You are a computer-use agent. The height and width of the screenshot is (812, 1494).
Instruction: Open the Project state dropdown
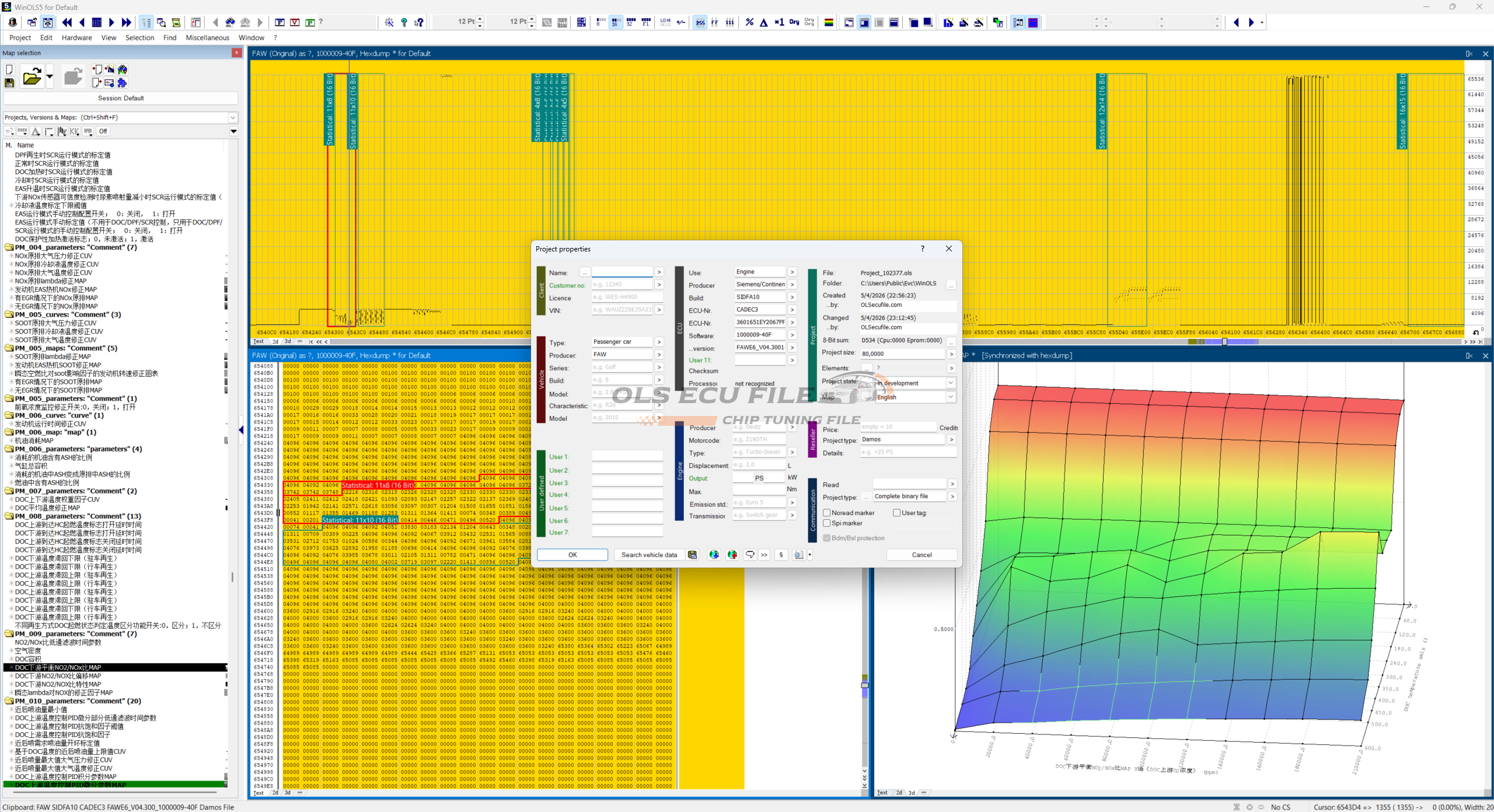click(x=951, y=383)
